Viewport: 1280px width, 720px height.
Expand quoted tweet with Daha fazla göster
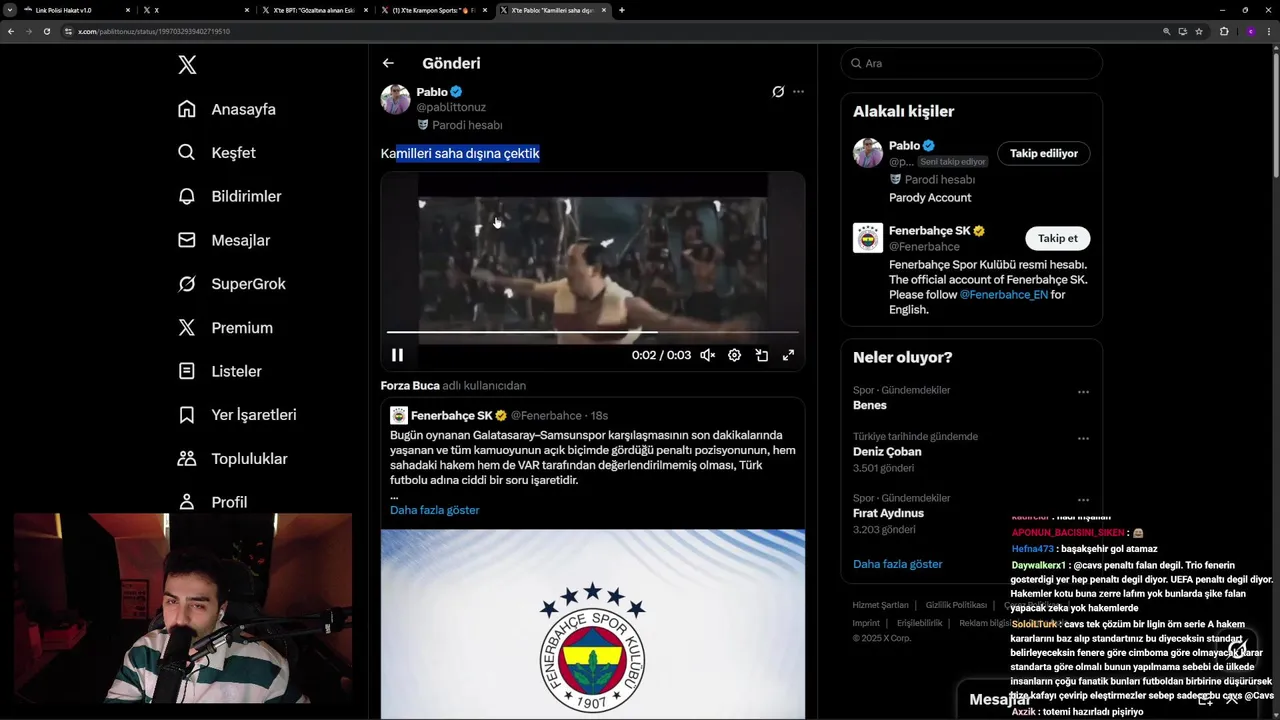pyautogui.click(x=435, y=510)
